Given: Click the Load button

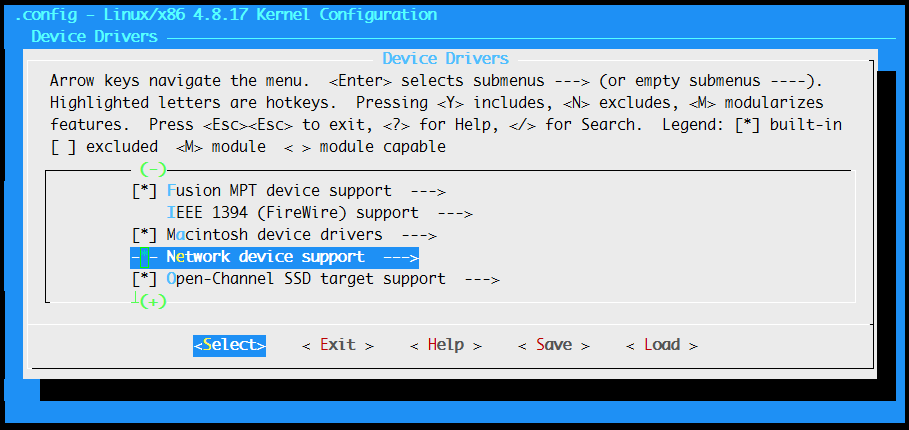Looking at the screenshot, I should point(661,345).
